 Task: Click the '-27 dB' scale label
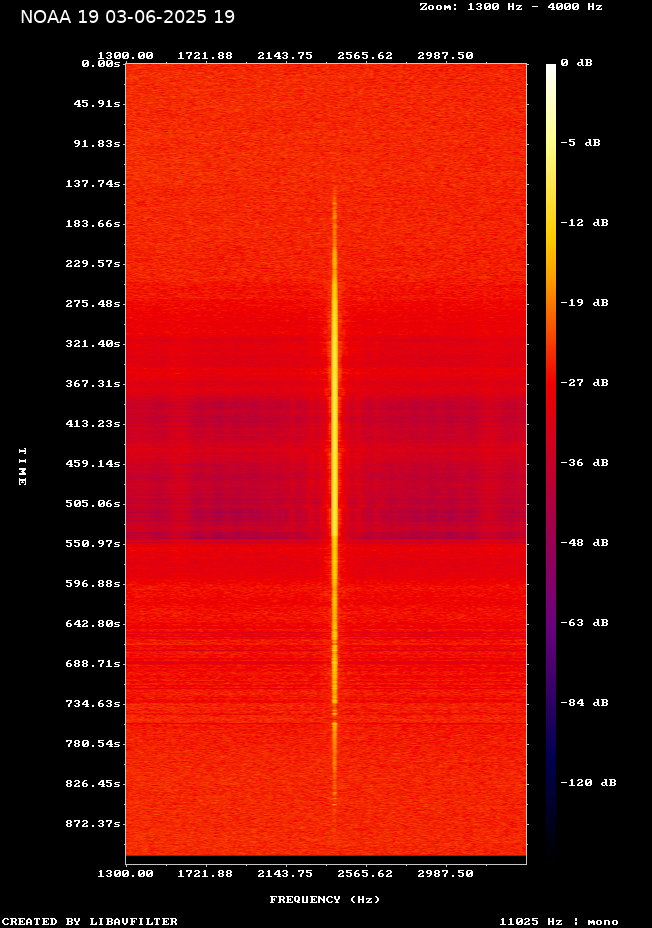(585, 382)
